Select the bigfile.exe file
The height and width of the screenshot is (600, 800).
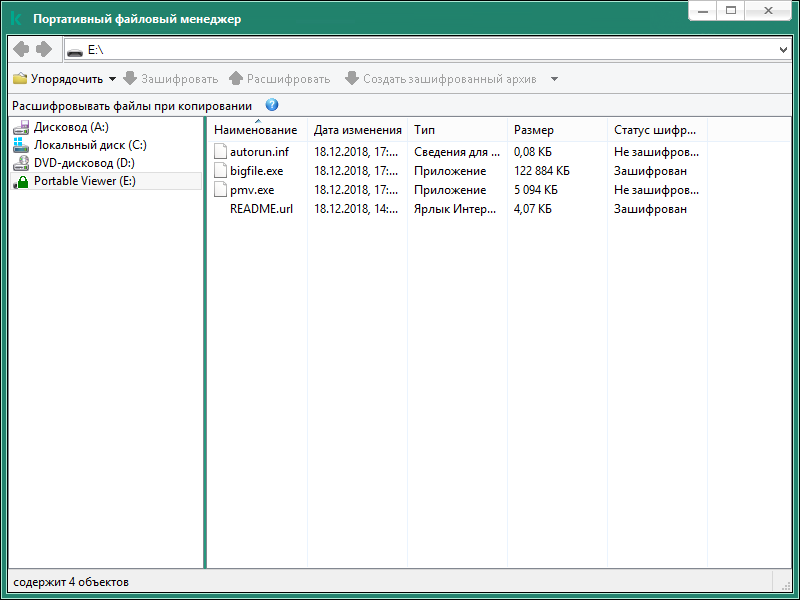point(256,171)
